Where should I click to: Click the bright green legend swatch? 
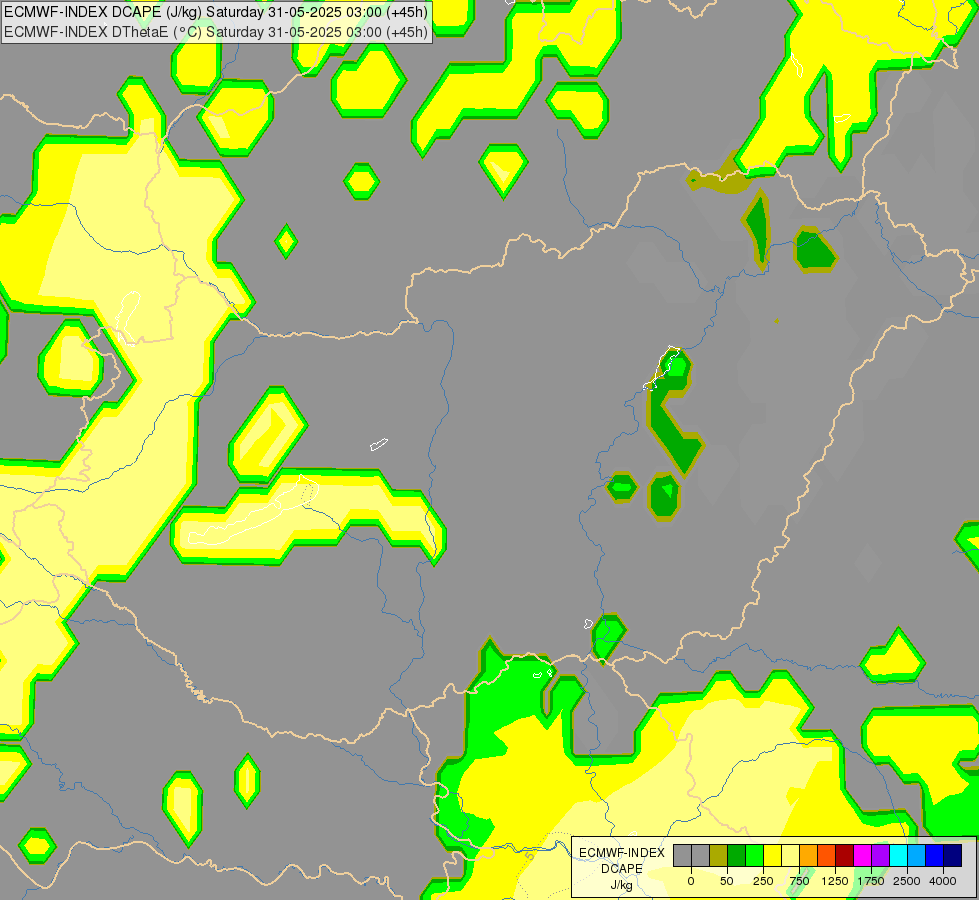pos(755,856)
